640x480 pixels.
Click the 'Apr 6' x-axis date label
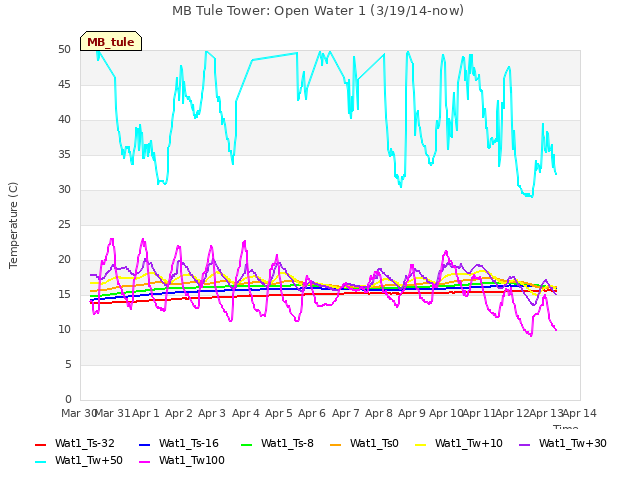coord(312,413)
